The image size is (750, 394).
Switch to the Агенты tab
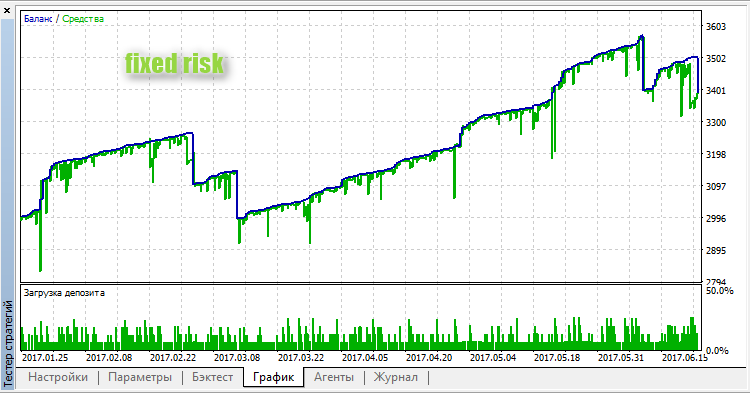pyautogui.click(x=334, y=377)
